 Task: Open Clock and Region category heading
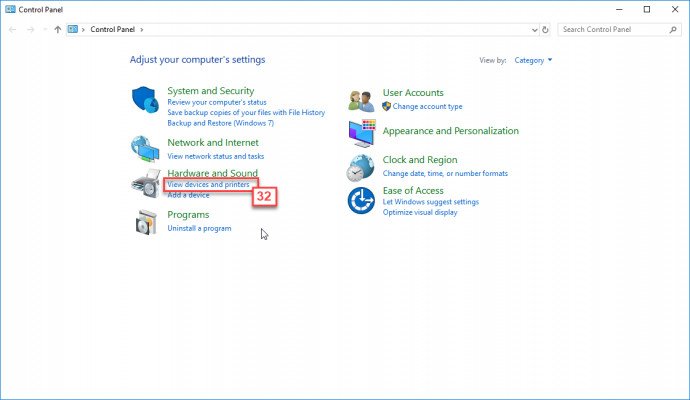(x=420, y=160)
